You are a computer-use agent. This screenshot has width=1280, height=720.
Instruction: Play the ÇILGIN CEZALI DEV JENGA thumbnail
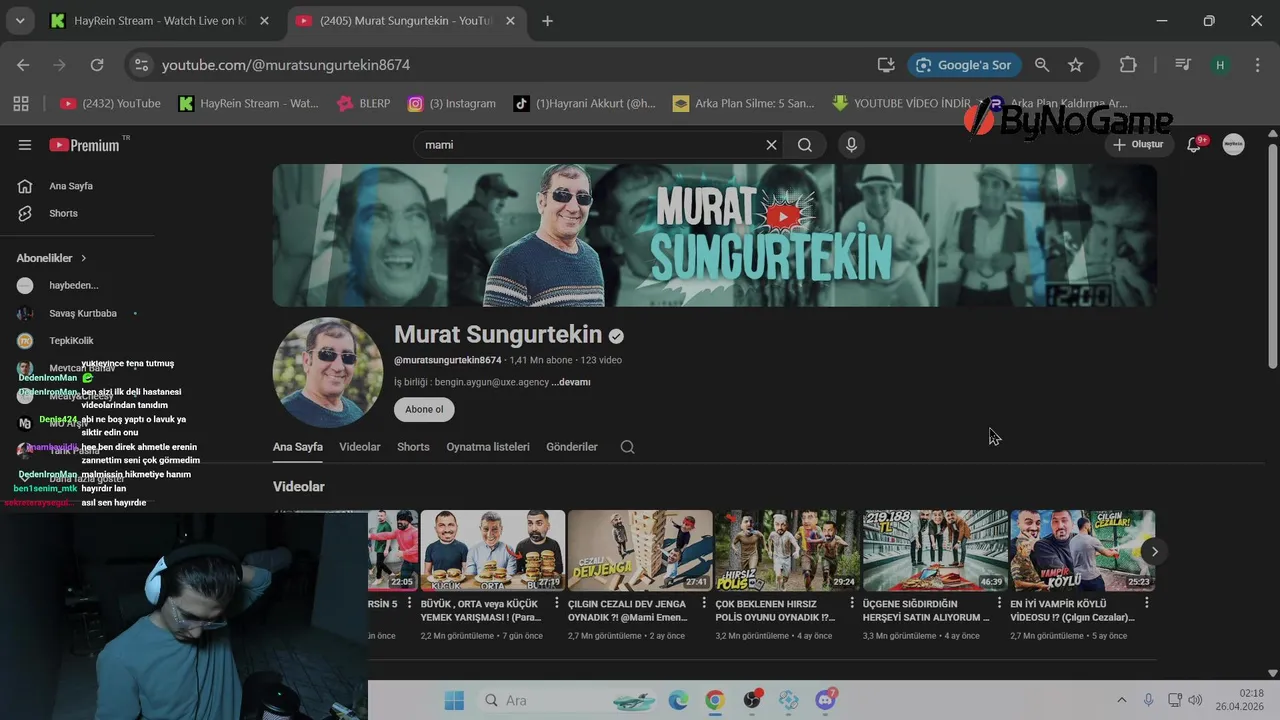640,551
